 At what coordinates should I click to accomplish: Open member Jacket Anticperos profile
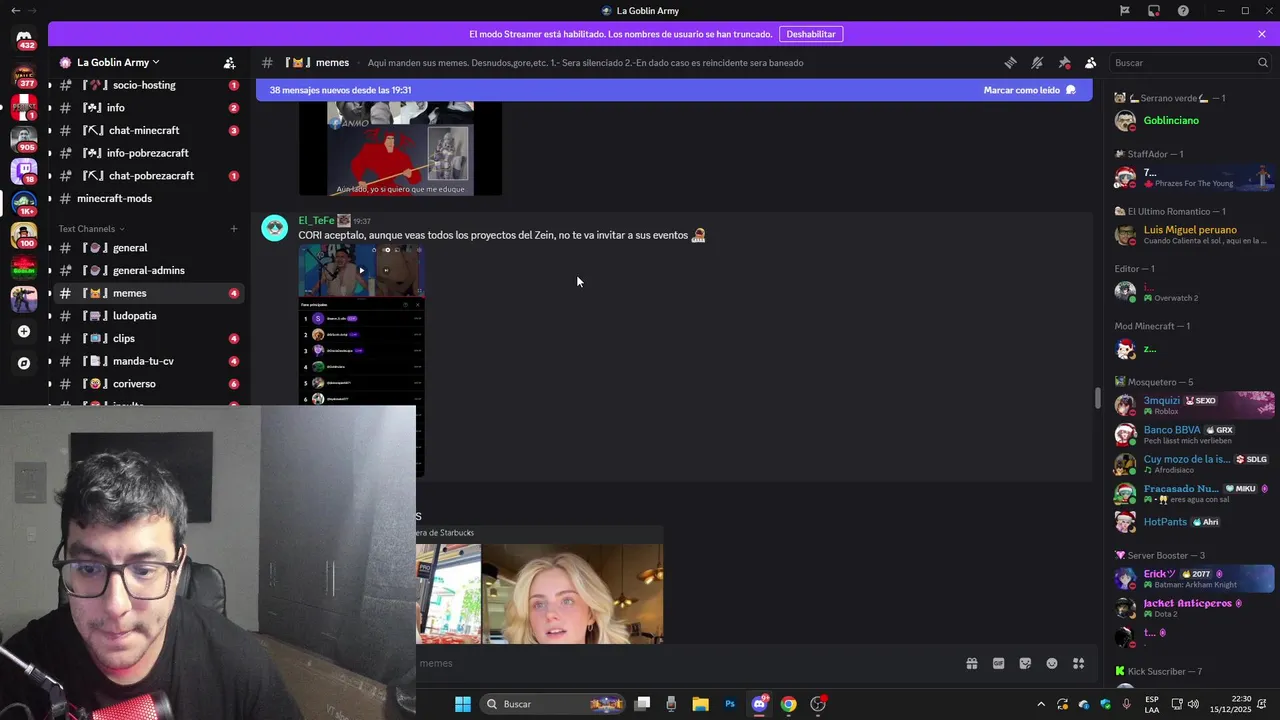[1194, 608]
